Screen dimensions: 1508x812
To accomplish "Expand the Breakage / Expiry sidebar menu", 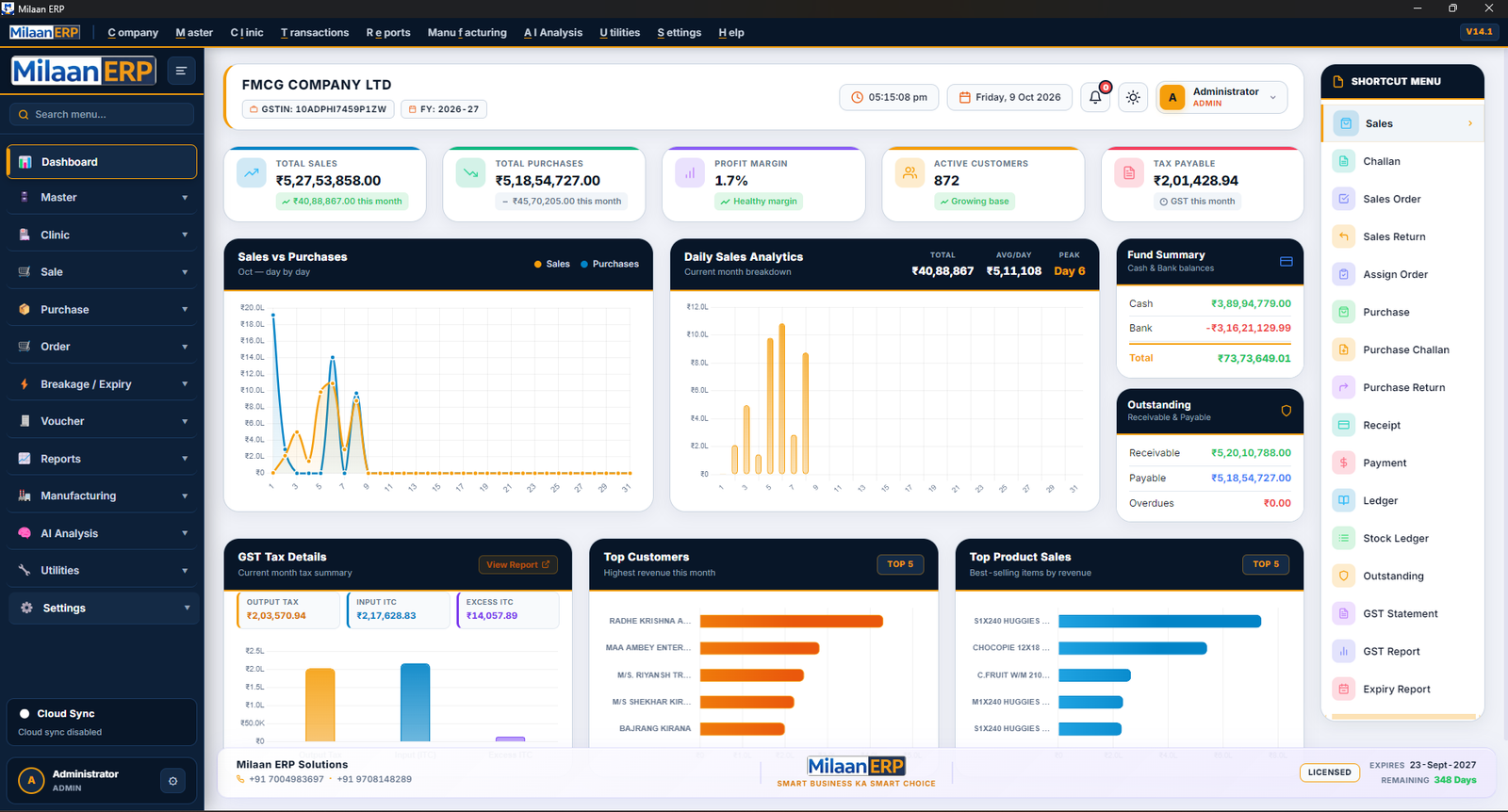I will click(102, 384).
